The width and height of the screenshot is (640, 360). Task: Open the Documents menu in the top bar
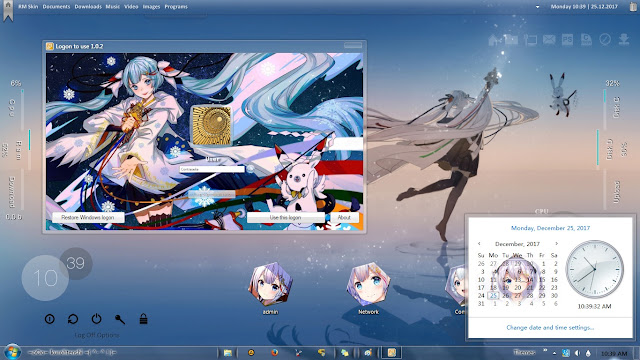pos(56,7)
